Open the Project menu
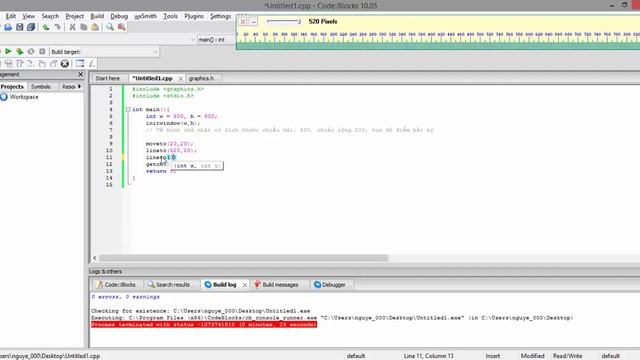The height and width of the screenshot is (360, 640). [x=75, y=16]
